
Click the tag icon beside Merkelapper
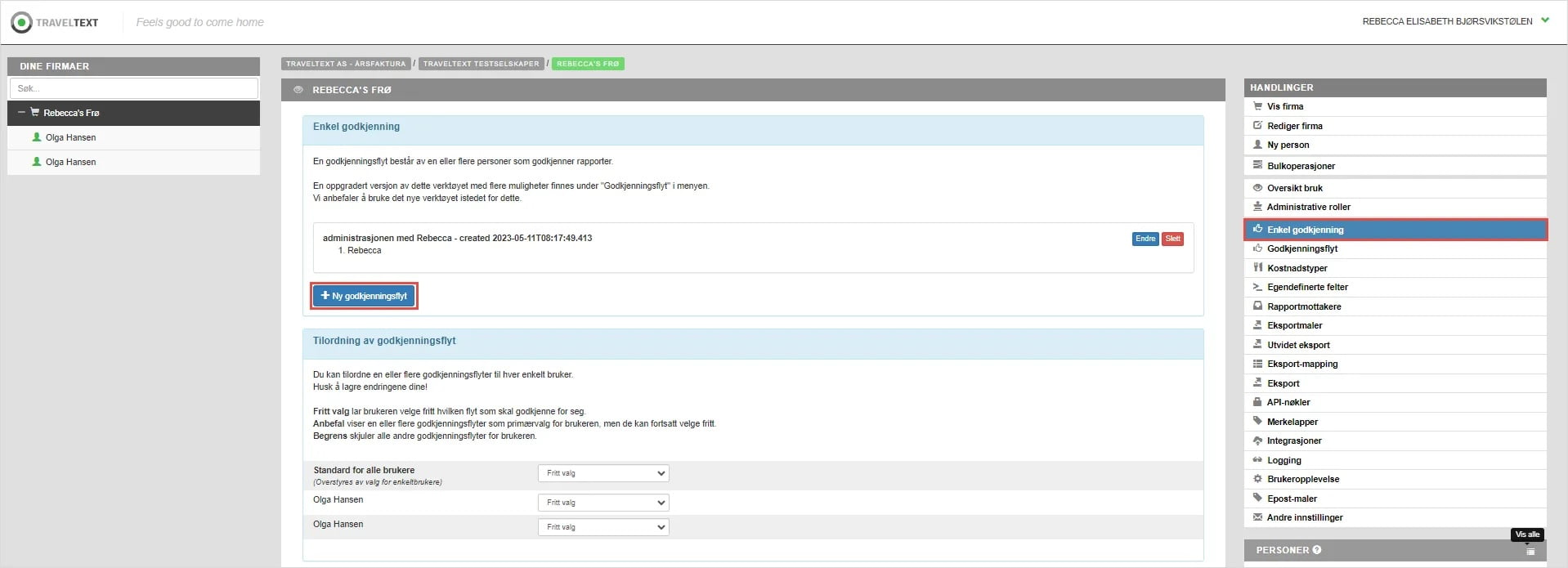pos(1257,422)
